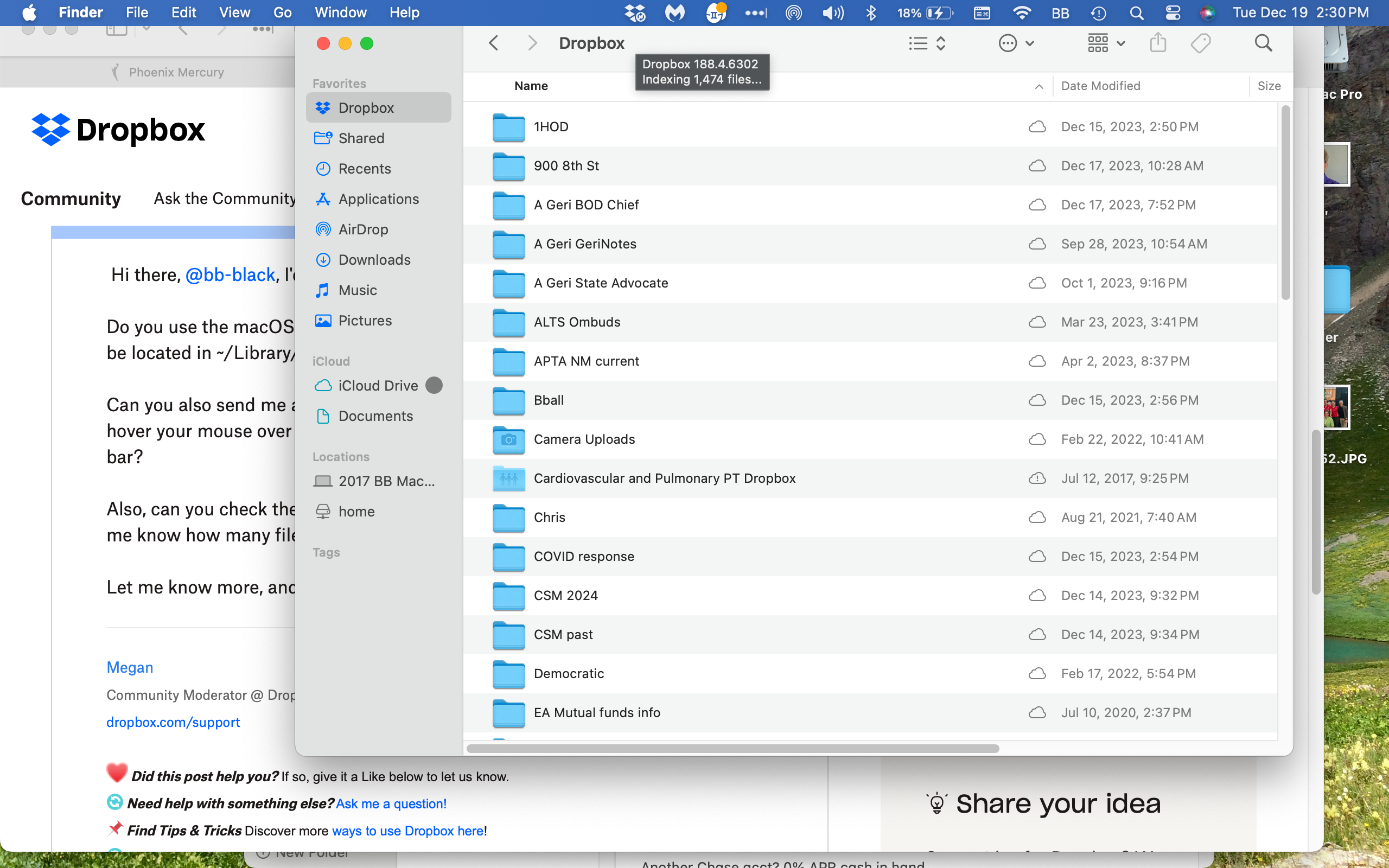
Task: Click the Tags icon in Finder toolbar
Action: tap(1200, 43)
